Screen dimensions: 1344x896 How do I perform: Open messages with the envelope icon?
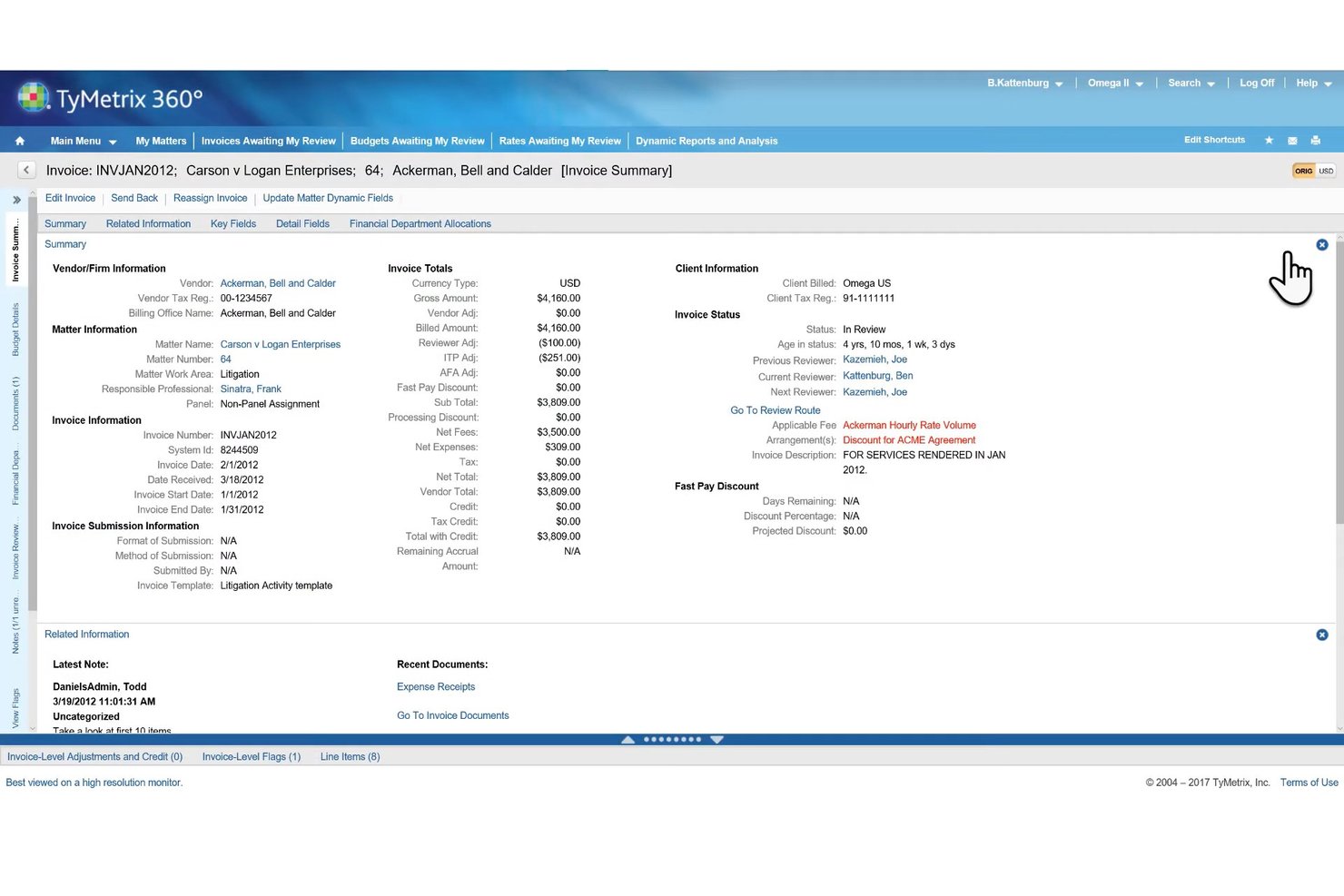(x=1292, y=141)
